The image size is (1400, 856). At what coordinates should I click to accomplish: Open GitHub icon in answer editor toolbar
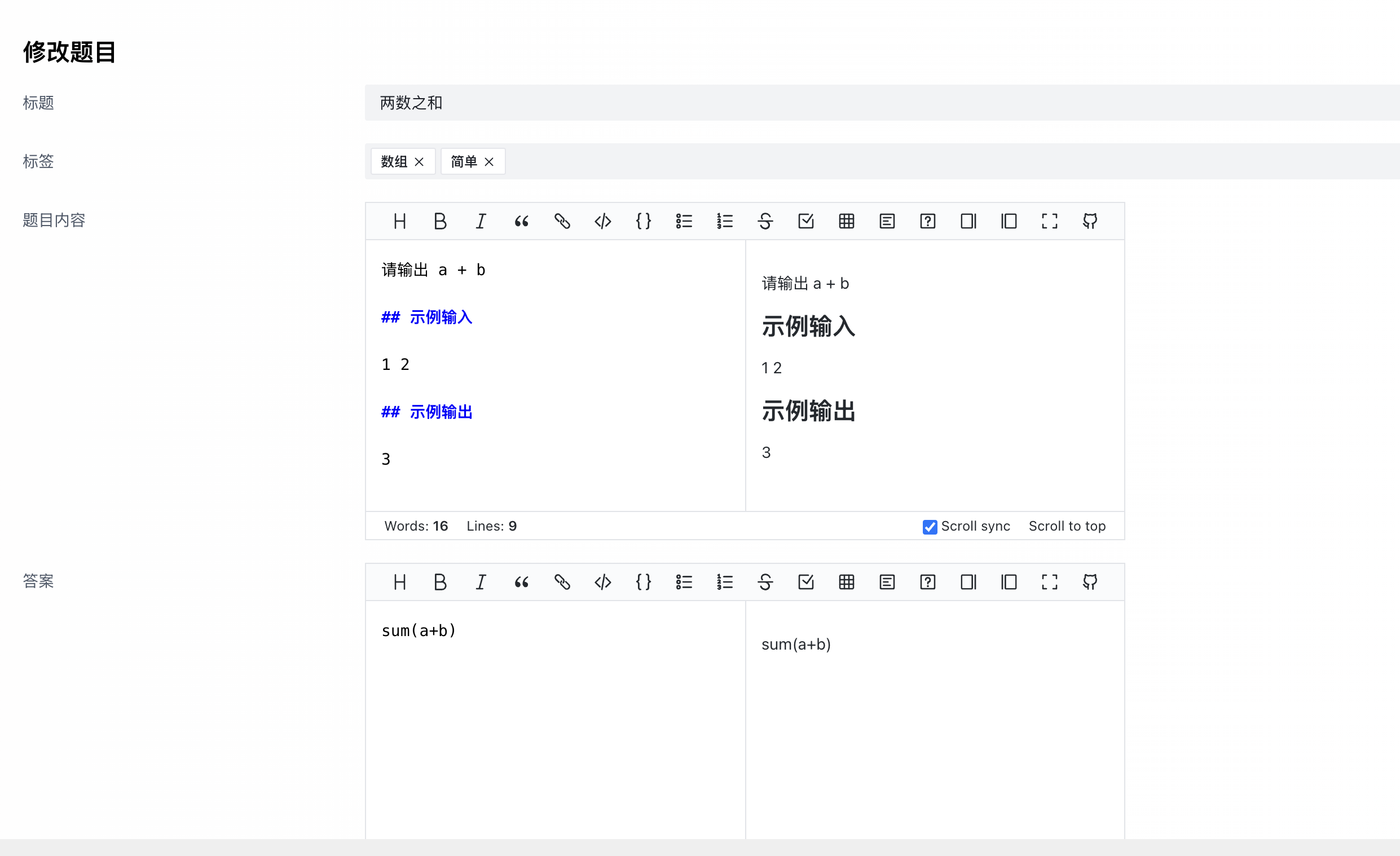(x=1090, y=581)
